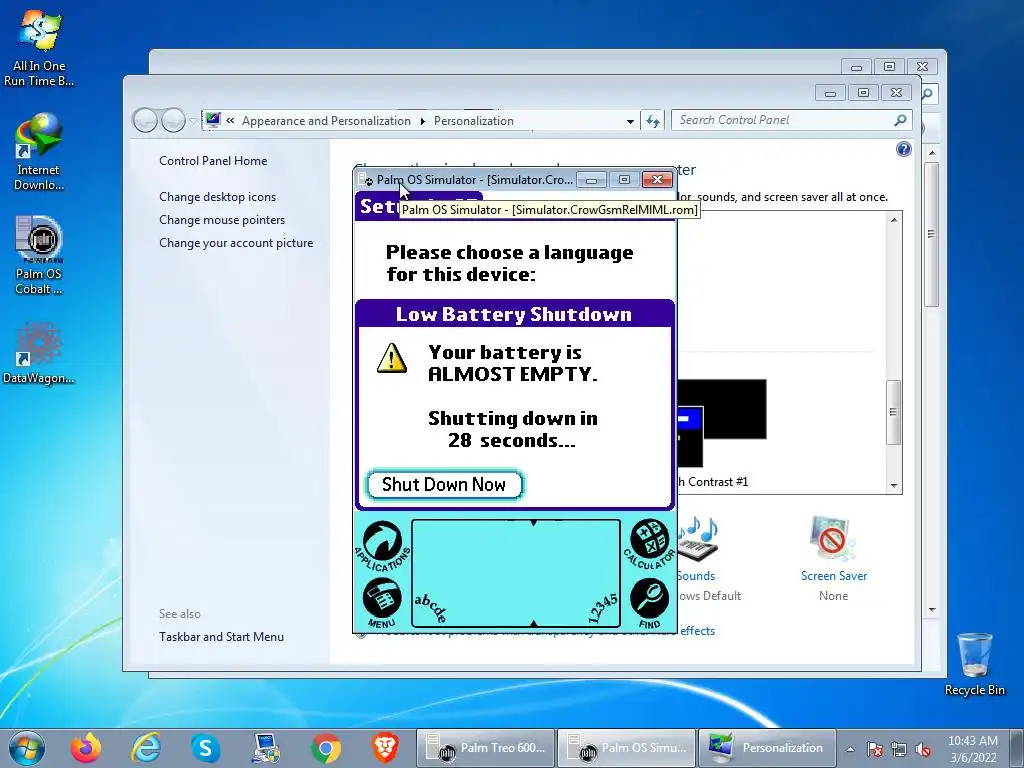1024x768 pixels.
Task: Tap the Calculator silkscreen icon
Action: point(649,544)
